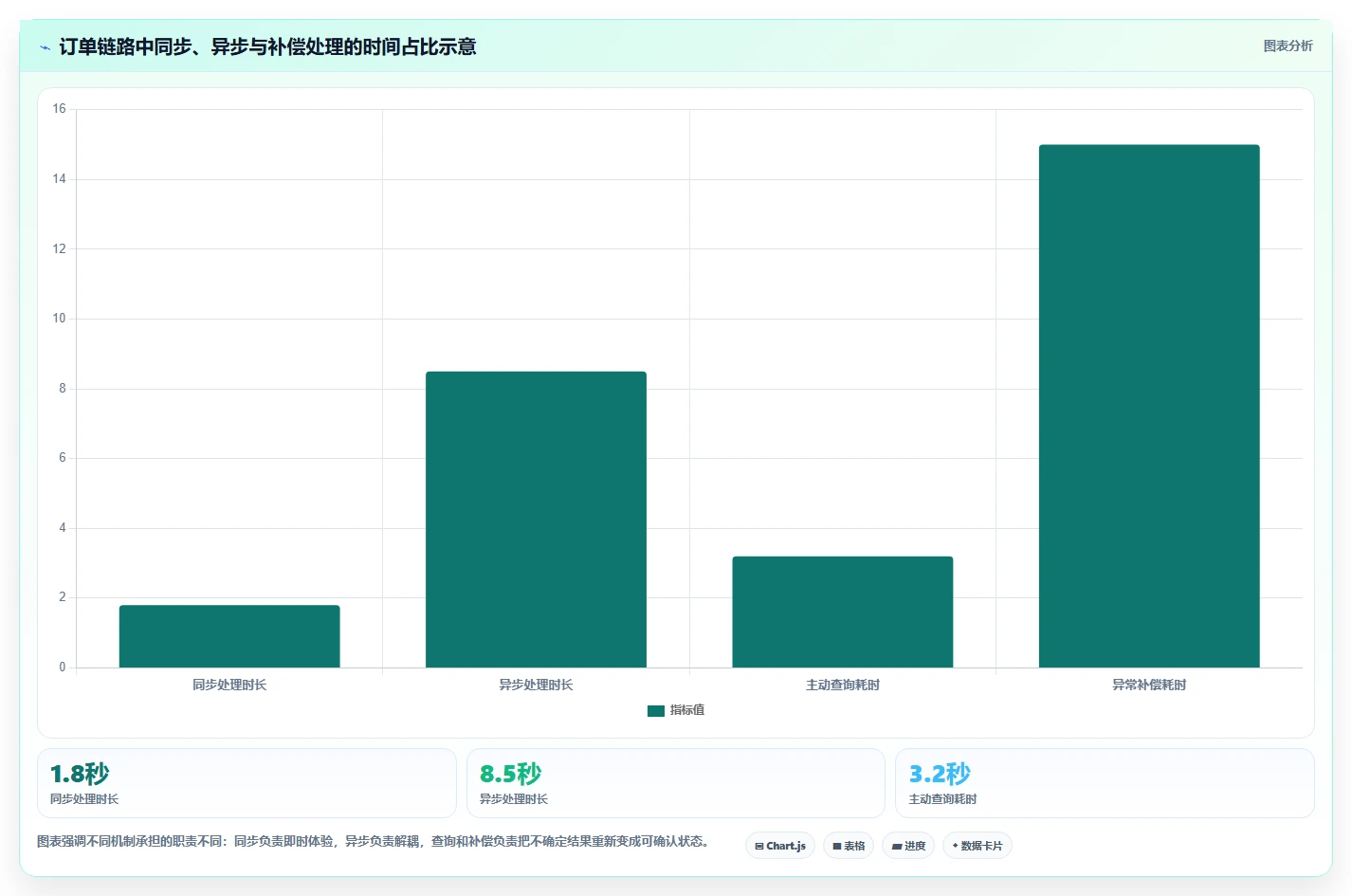The image size is (1352, 896).
Task: Click the y-axis value 0
Action: [x=63, y=667]
